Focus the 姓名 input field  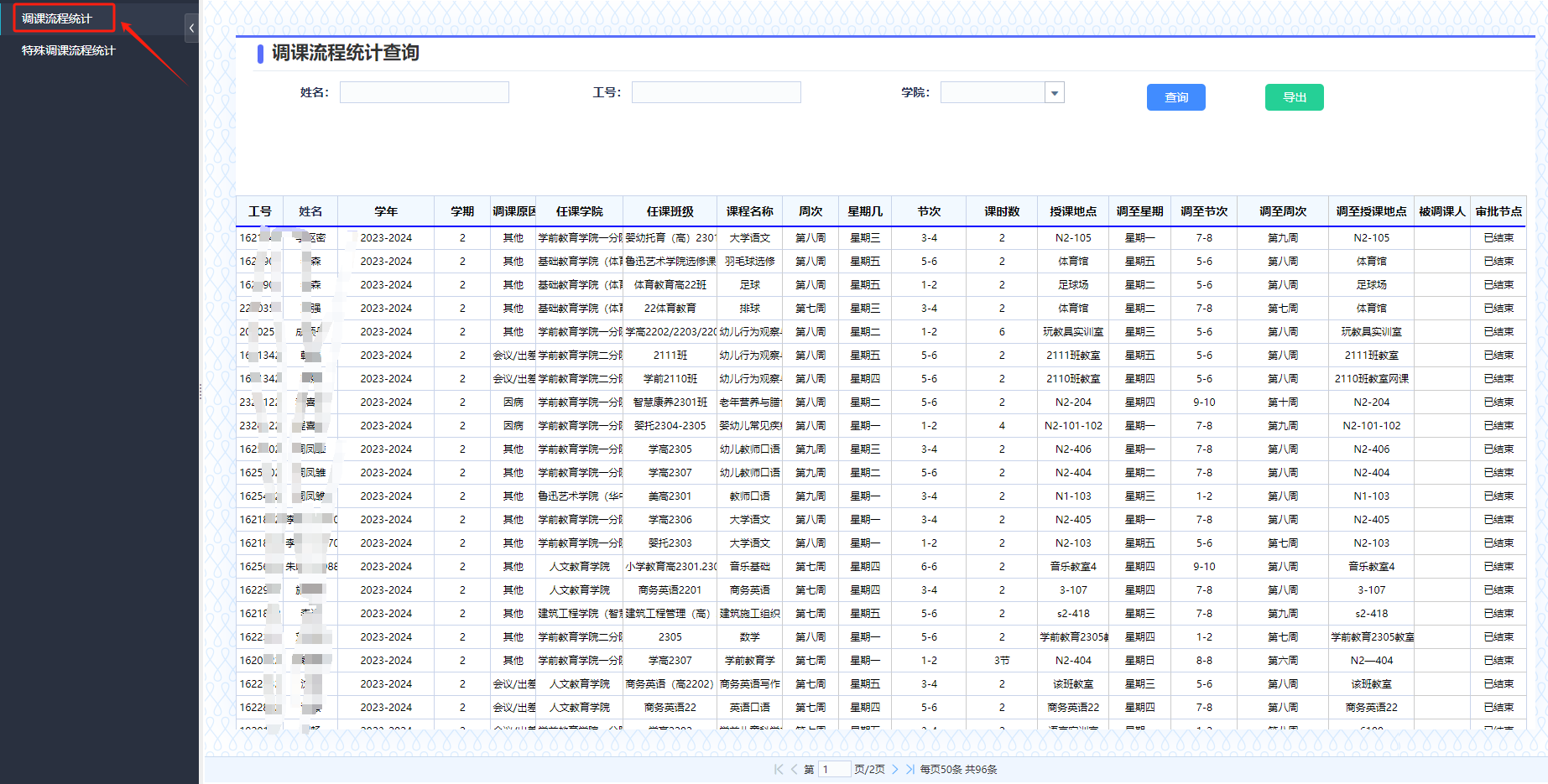(x=424, y=92)
